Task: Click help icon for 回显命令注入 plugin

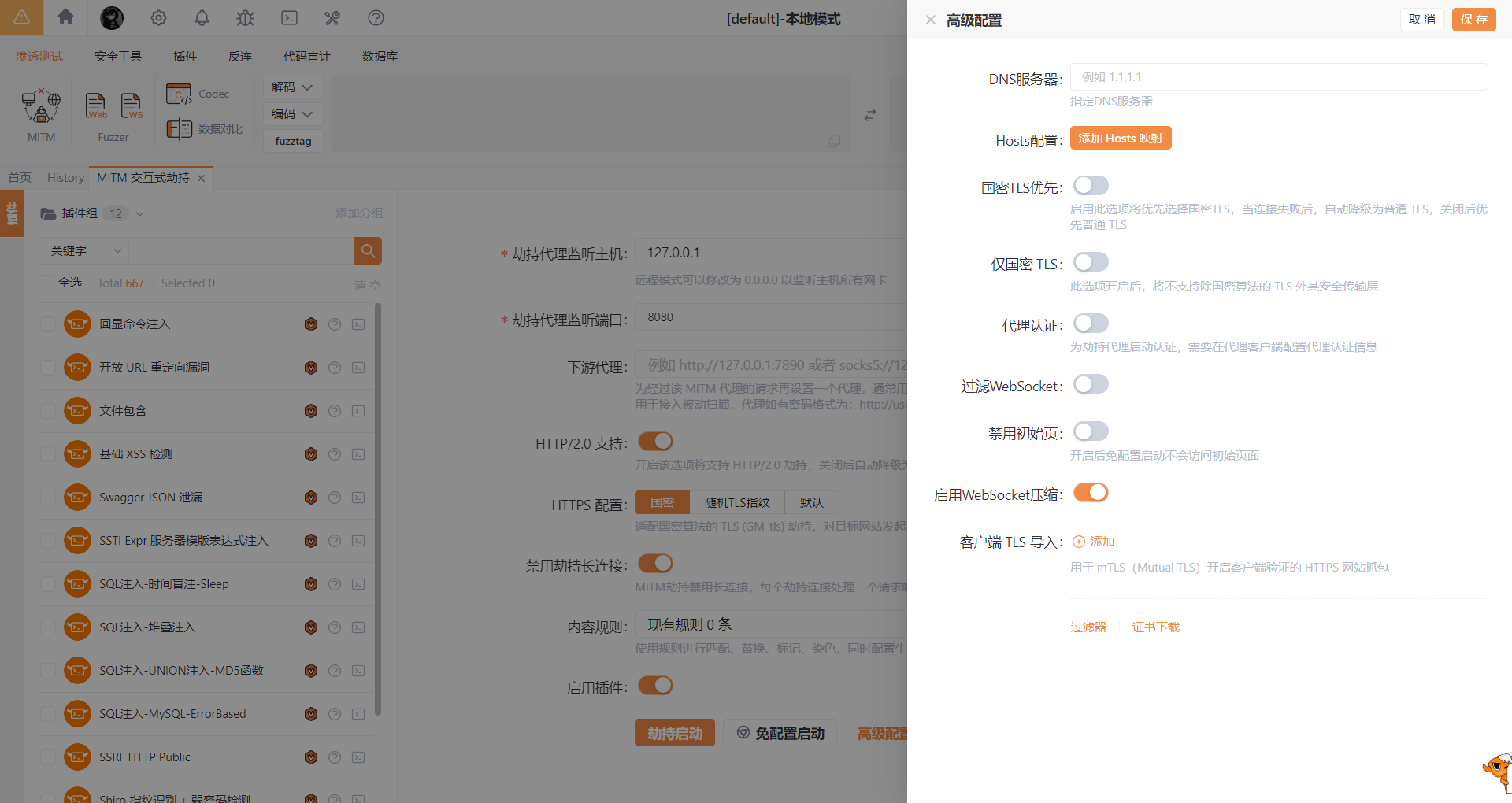Action: [335, 324]
